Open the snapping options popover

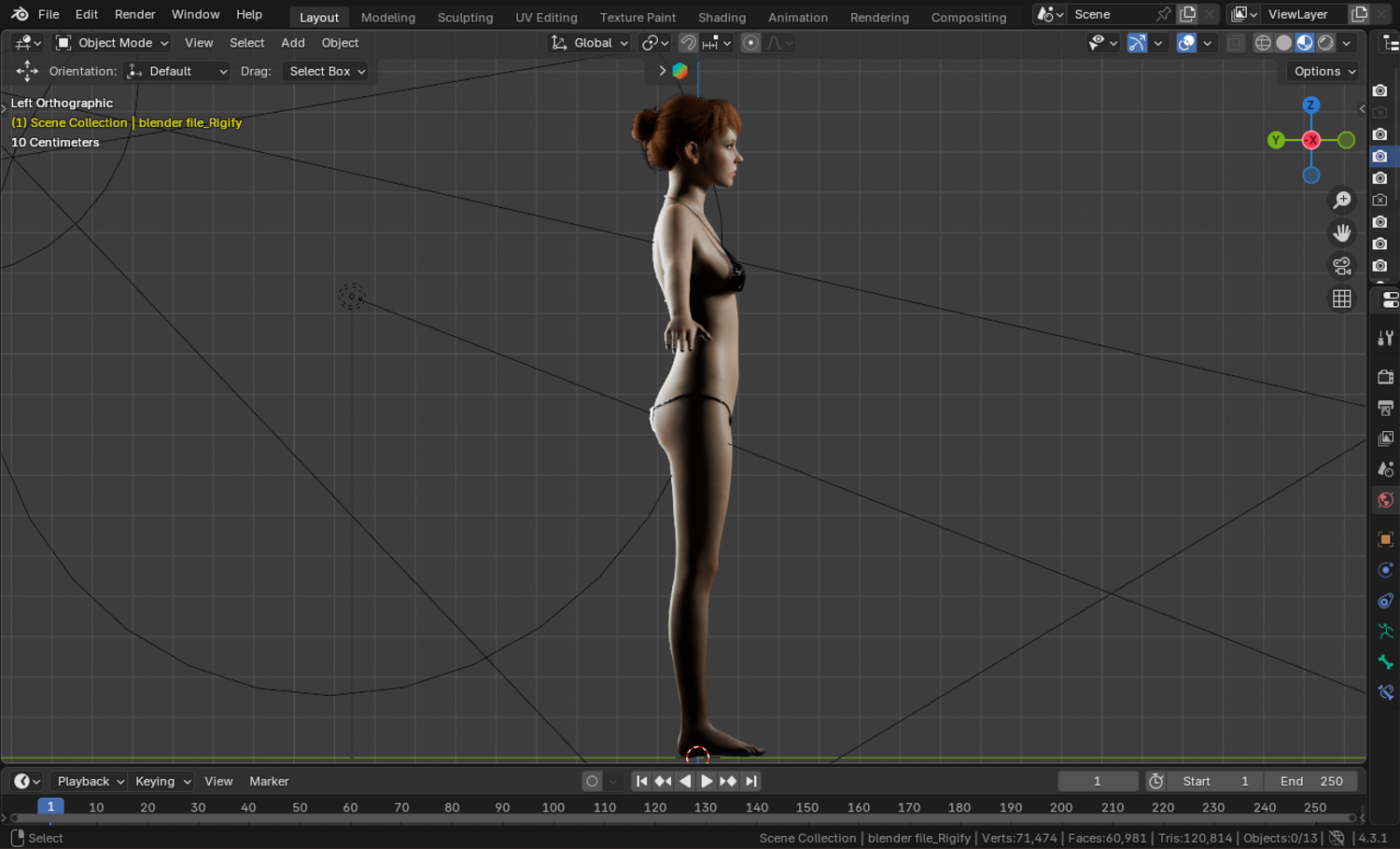pos(717,43)
